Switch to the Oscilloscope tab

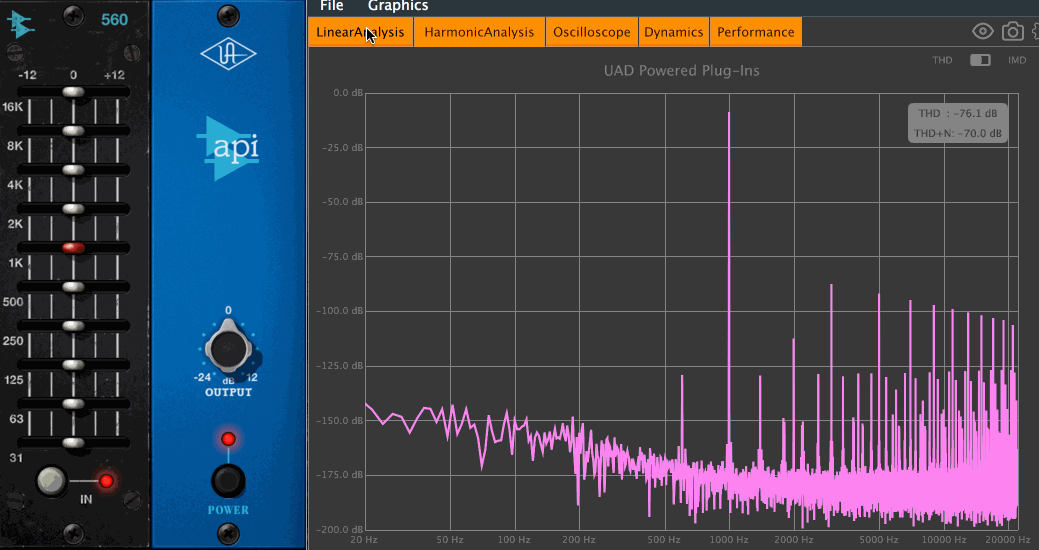point(592,32)
